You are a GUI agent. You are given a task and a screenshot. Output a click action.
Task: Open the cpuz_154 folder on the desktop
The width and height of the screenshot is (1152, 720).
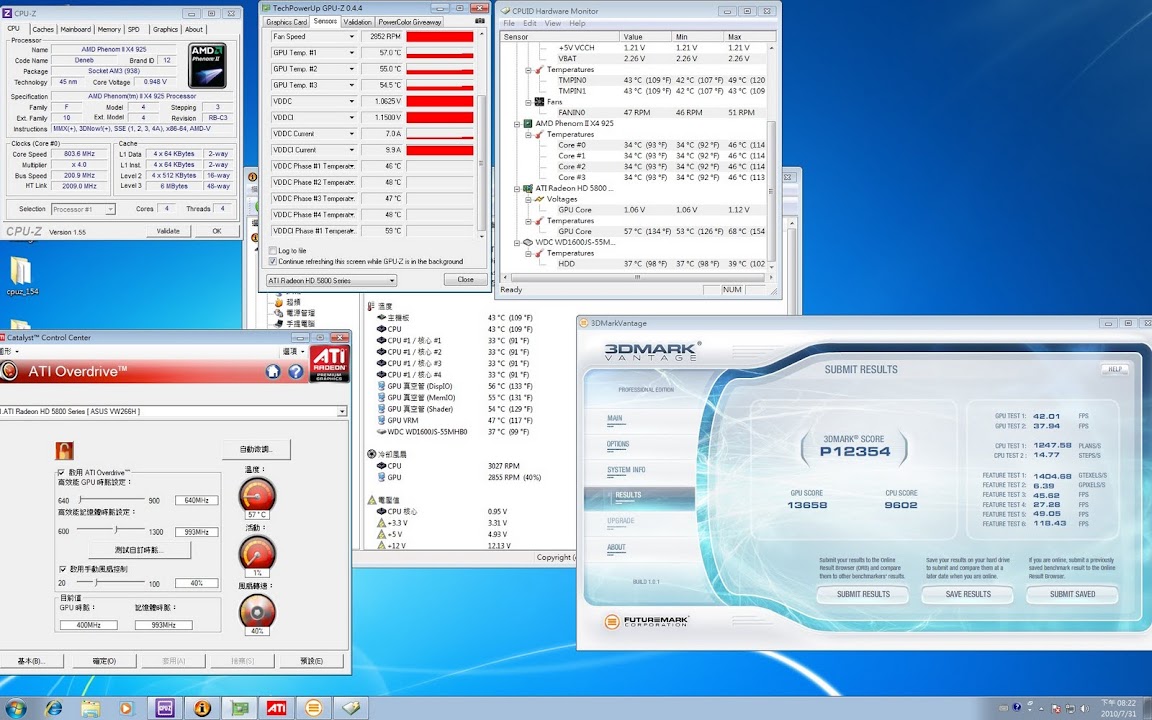tap(22, 276)
